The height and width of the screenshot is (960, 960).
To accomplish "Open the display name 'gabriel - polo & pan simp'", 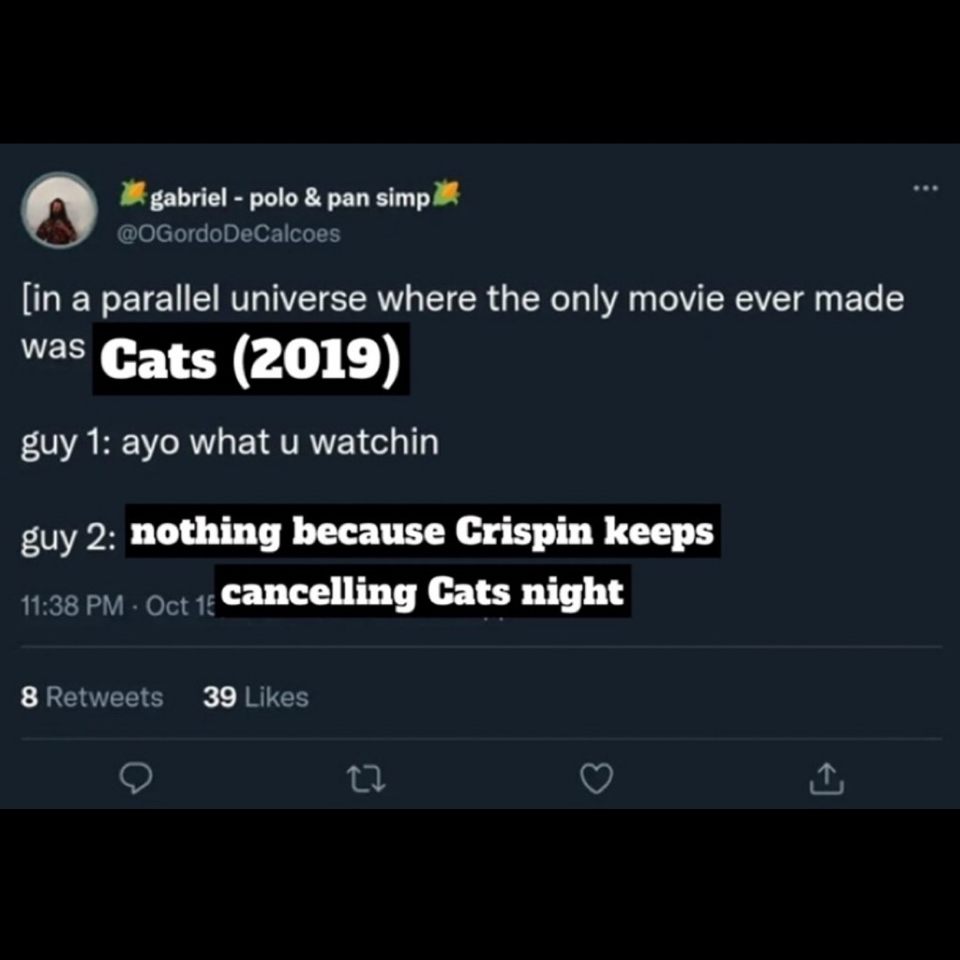I will [290, 197].
